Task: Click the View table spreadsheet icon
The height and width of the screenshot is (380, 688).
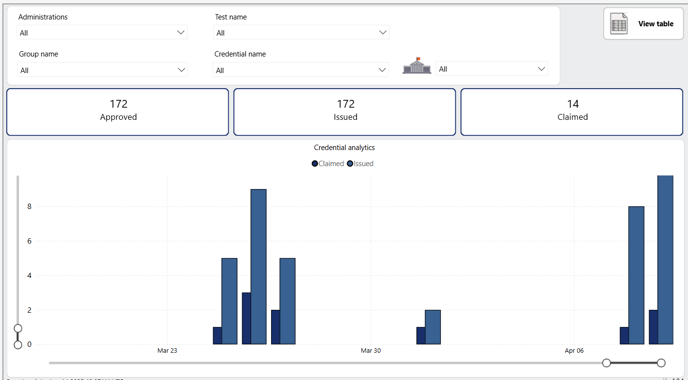Action: click(x=619, y=24)
